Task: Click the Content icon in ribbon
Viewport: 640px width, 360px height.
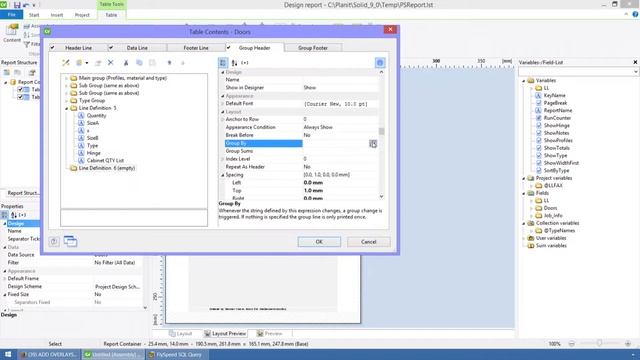Action: (12, 33)
